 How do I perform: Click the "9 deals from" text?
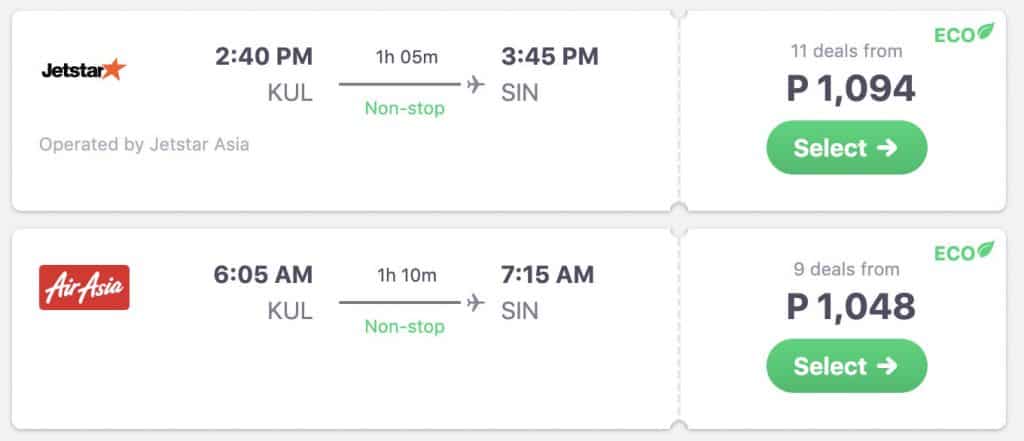point(846,269)
